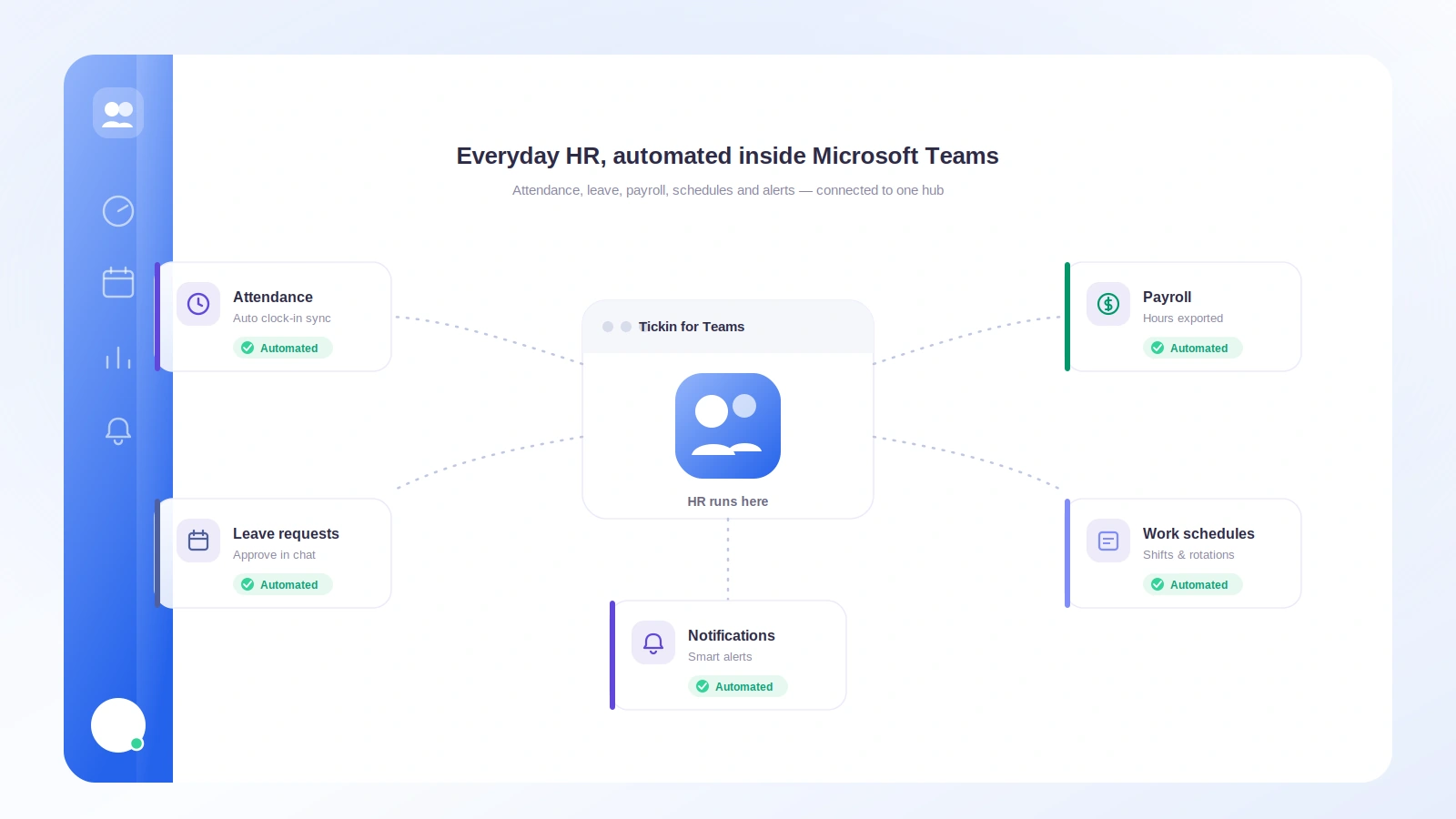Open the clock icon in the sidebar
Screen dimensions: 1456x819
118,211
